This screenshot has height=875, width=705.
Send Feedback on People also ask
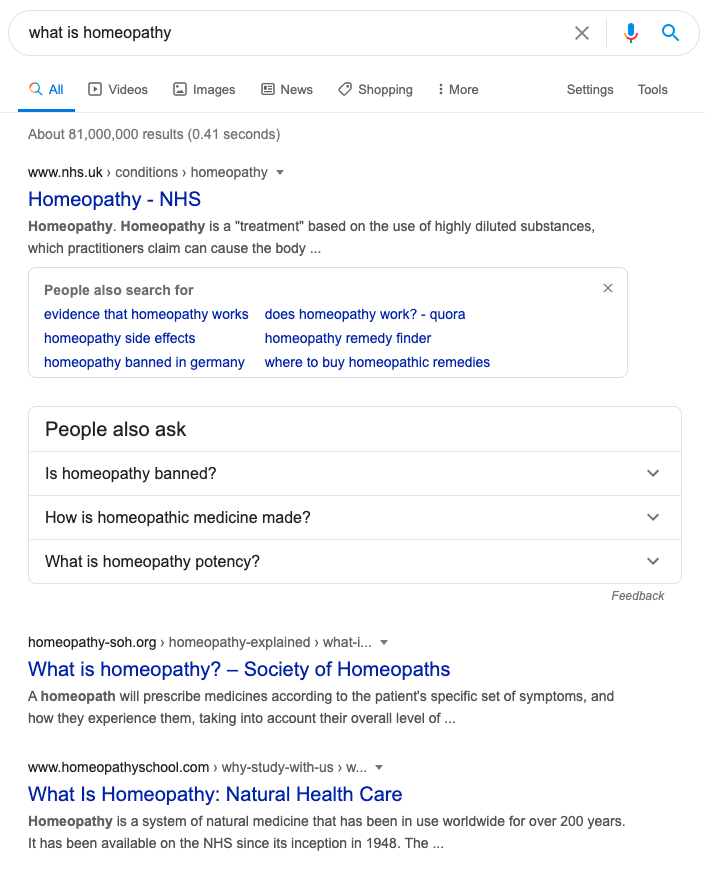click(638, 596)
